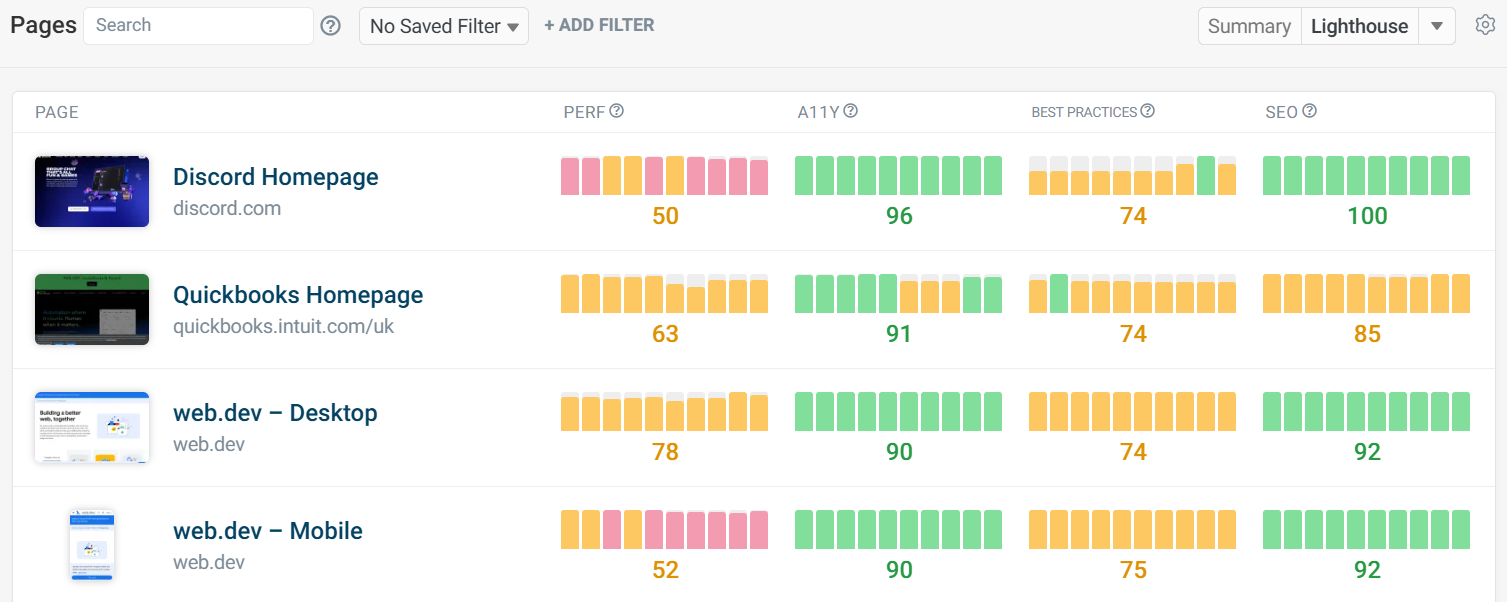Open the web.dev – Desktop page link
The width and height of the screenshot is (1507, 602).
pos(275,413)
